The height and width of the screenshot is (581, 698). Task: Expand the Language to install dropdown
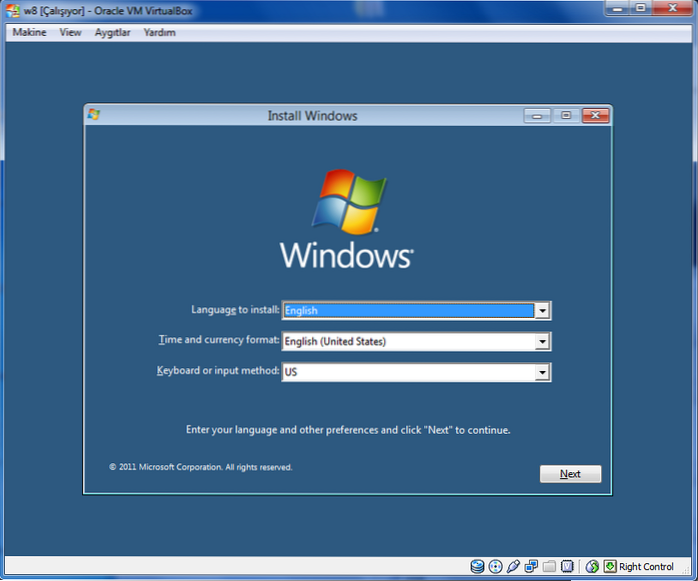[x=542, y=311]
